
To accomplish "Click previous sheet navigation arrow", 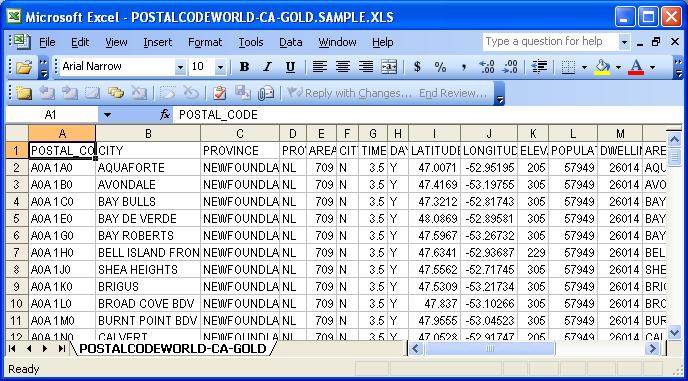I will click(29, 349).
